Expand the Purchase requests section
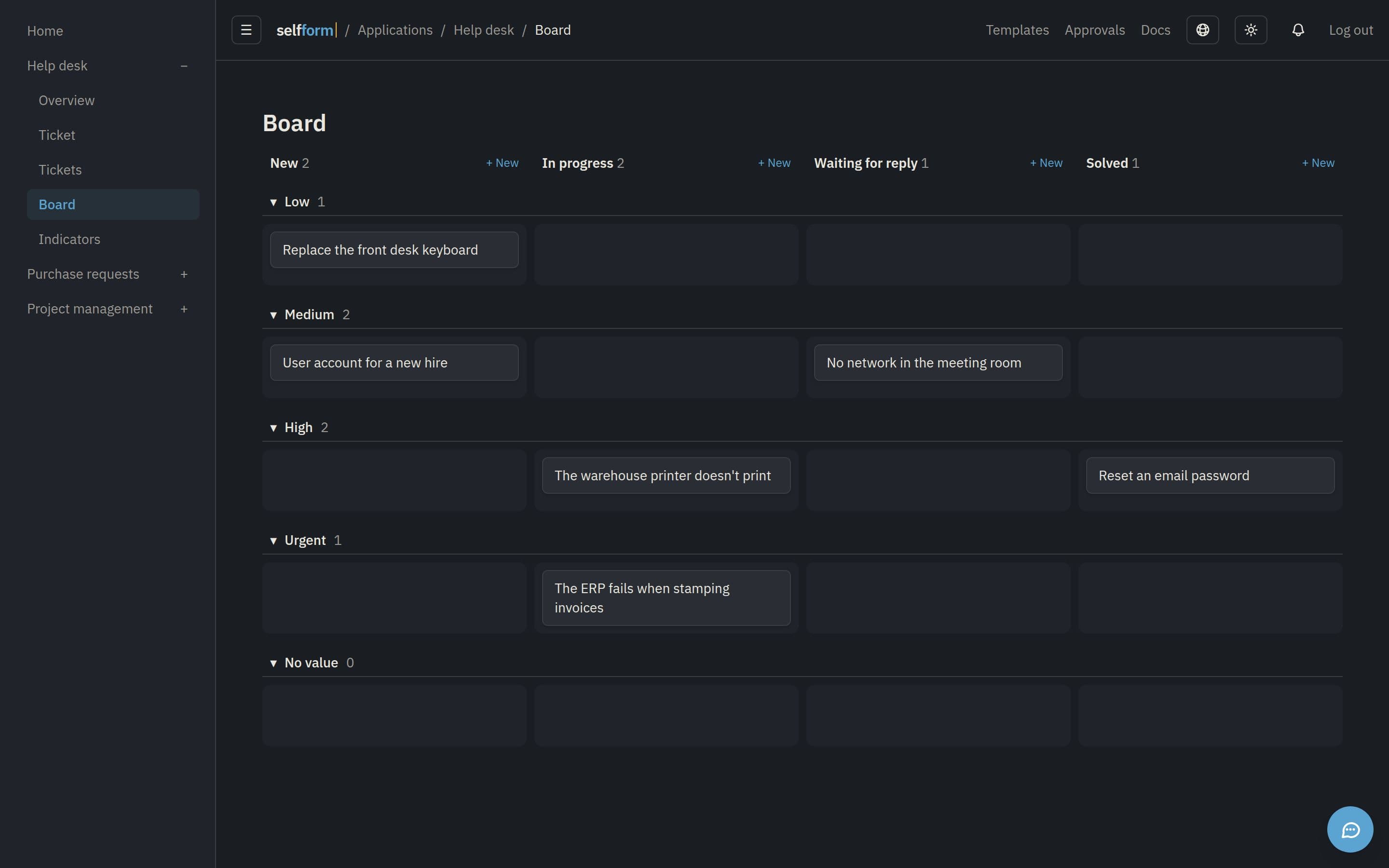The width and height of the screenshot is (1389, 868). tap(184, 274)
